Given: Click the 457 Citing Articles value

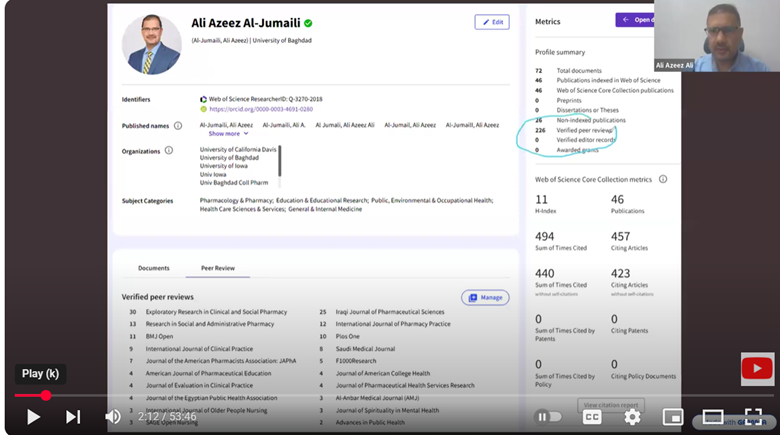Looking at the screenshot, I should (x=620, y=236).
